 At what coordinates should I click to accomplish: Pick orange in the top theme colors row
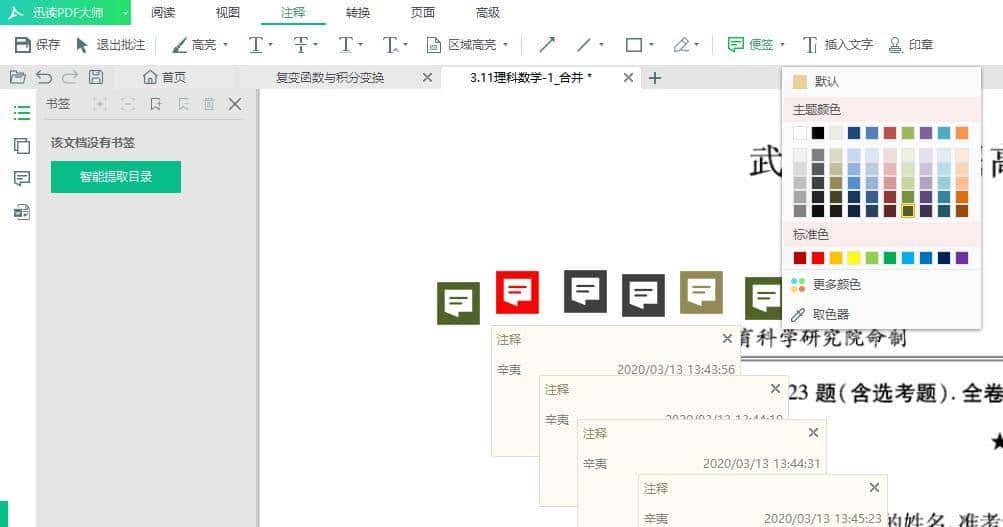(x=962, y=133)
